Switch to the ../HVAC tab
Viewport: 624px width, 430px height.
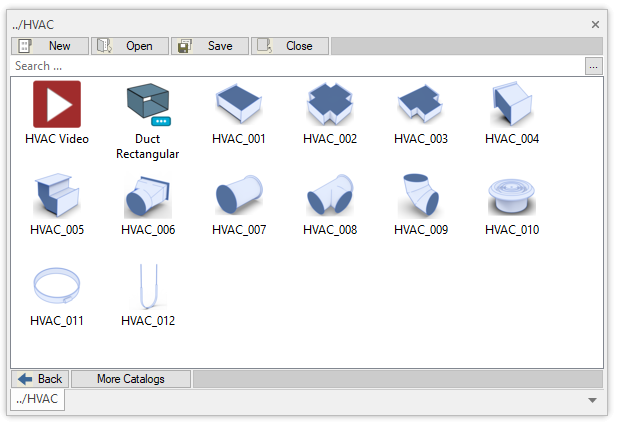coord(37,399)
